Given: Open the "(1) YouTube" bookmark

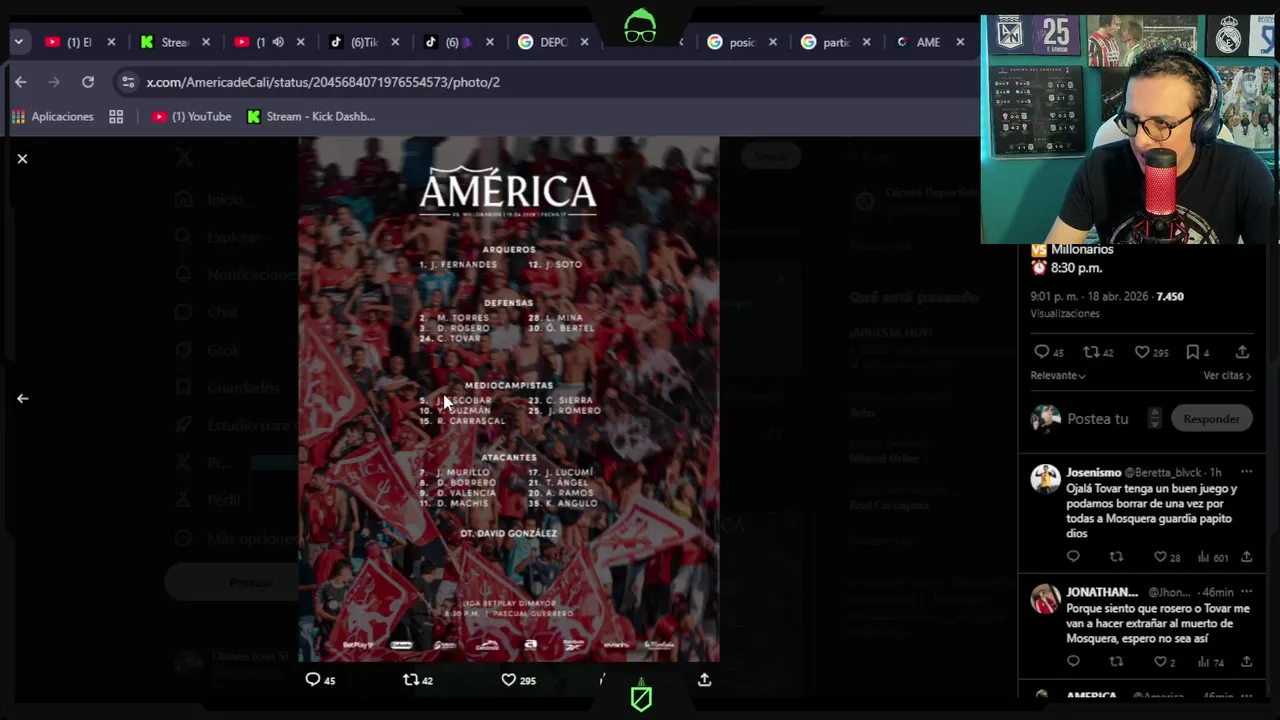Looking at the screenshot, I should 192,117.
